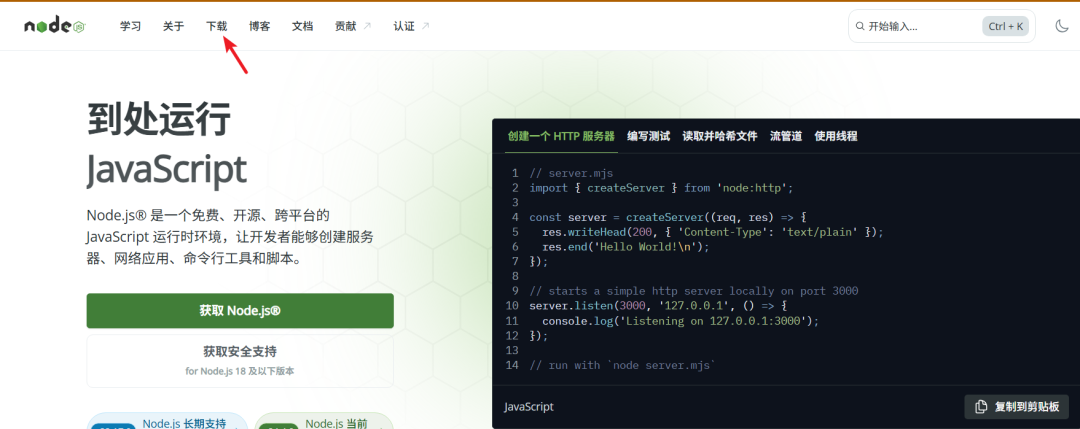Image resolution: width=1080 pixels, height=429 pixels.
Task: Click the copy clipboard icon
Action: tap(981, 406)
